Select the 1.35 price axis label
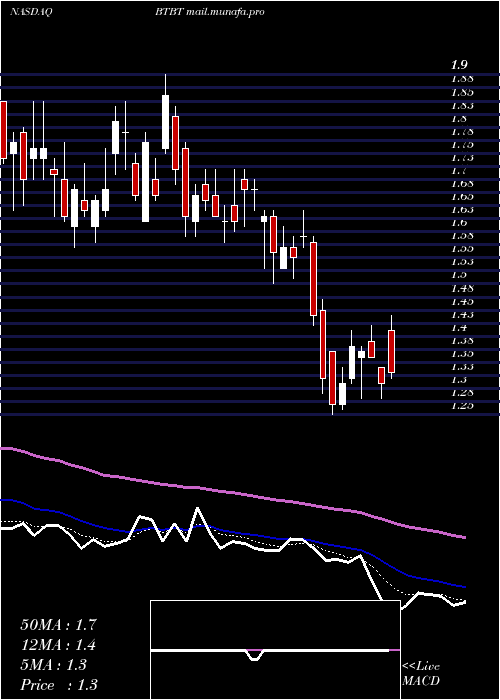Screen dimensions: 500x700 coord(460,354)
